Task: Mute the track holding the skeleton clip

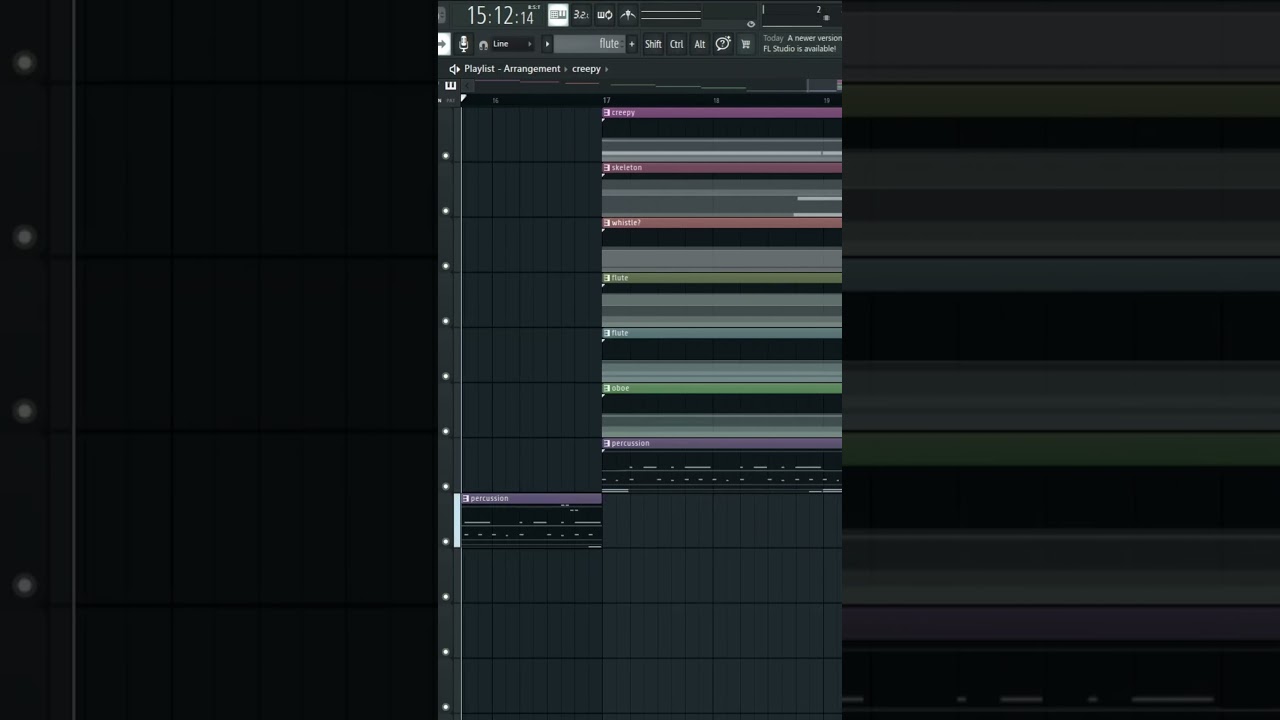Action: tap(446, 211)
